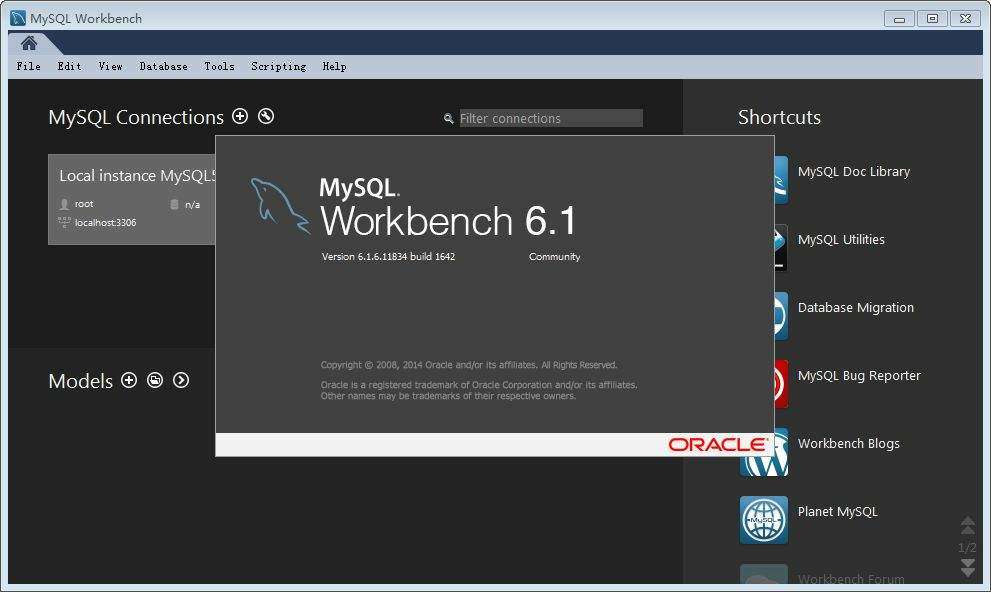Click the localhost:3306 host icon
This screenshot has width=991, height=592.
coord(64,222)
